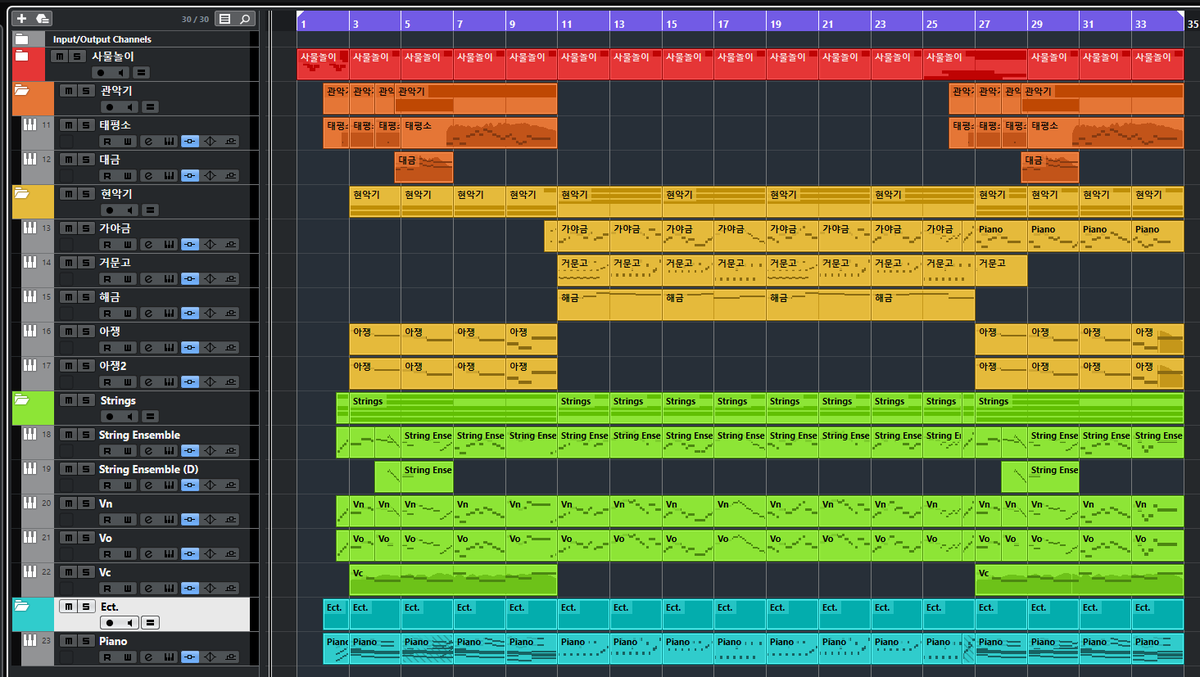Solo the 가야금 track
The height and width of the screenshot is (677, 1200).
[84, 228]
